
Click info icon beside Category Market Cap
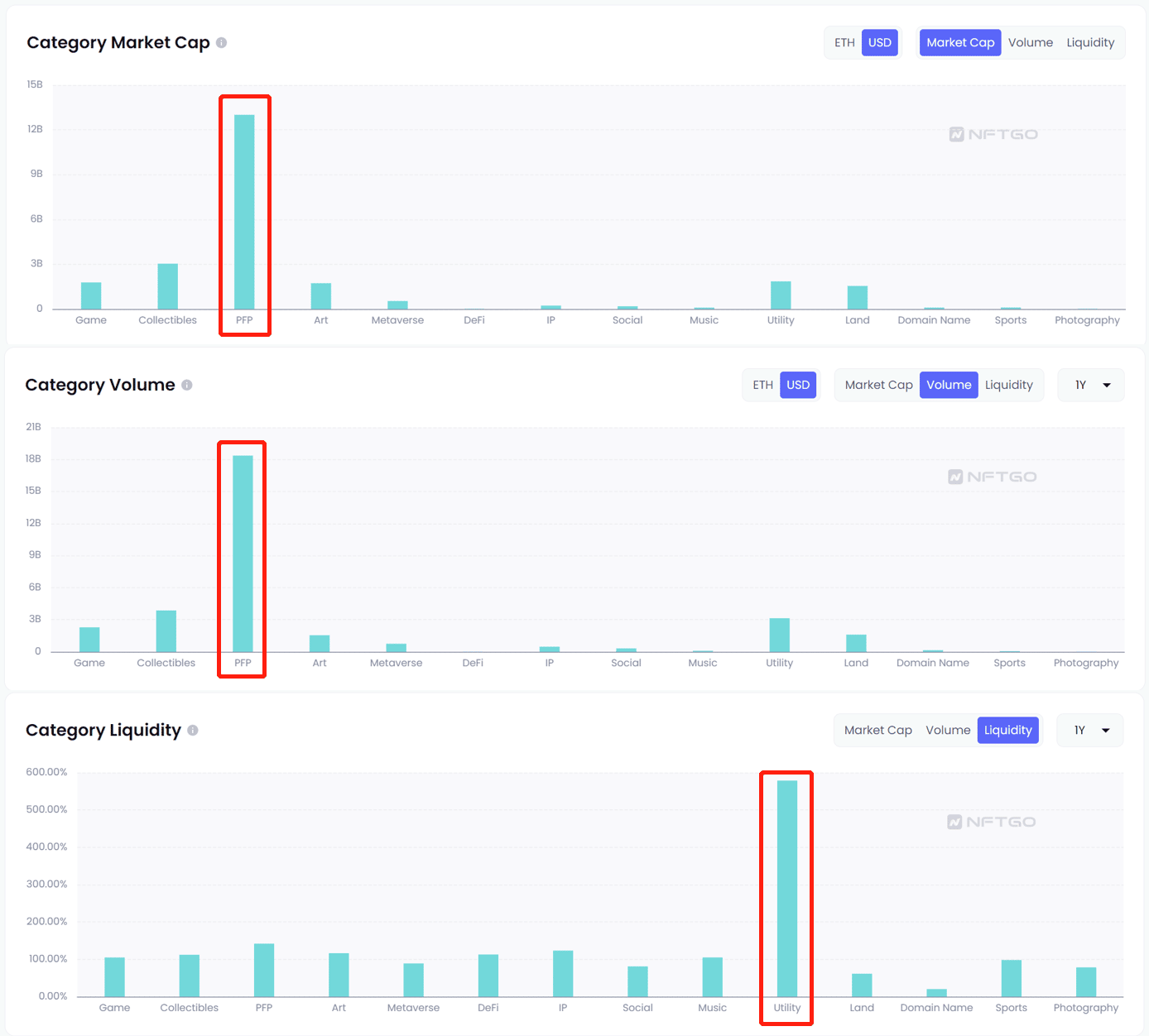[x=221, y=43]
